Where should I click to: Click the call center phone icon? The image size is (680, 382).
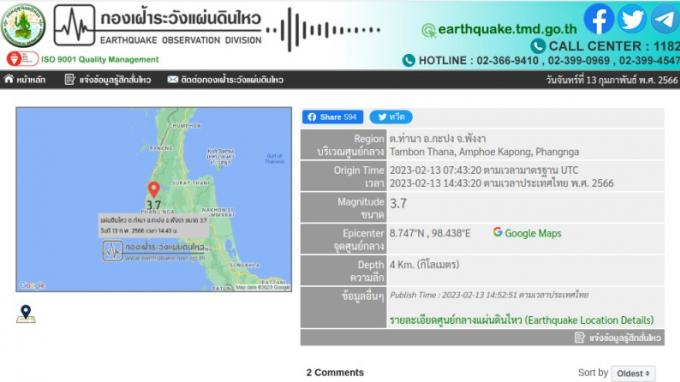click(537, 46)
